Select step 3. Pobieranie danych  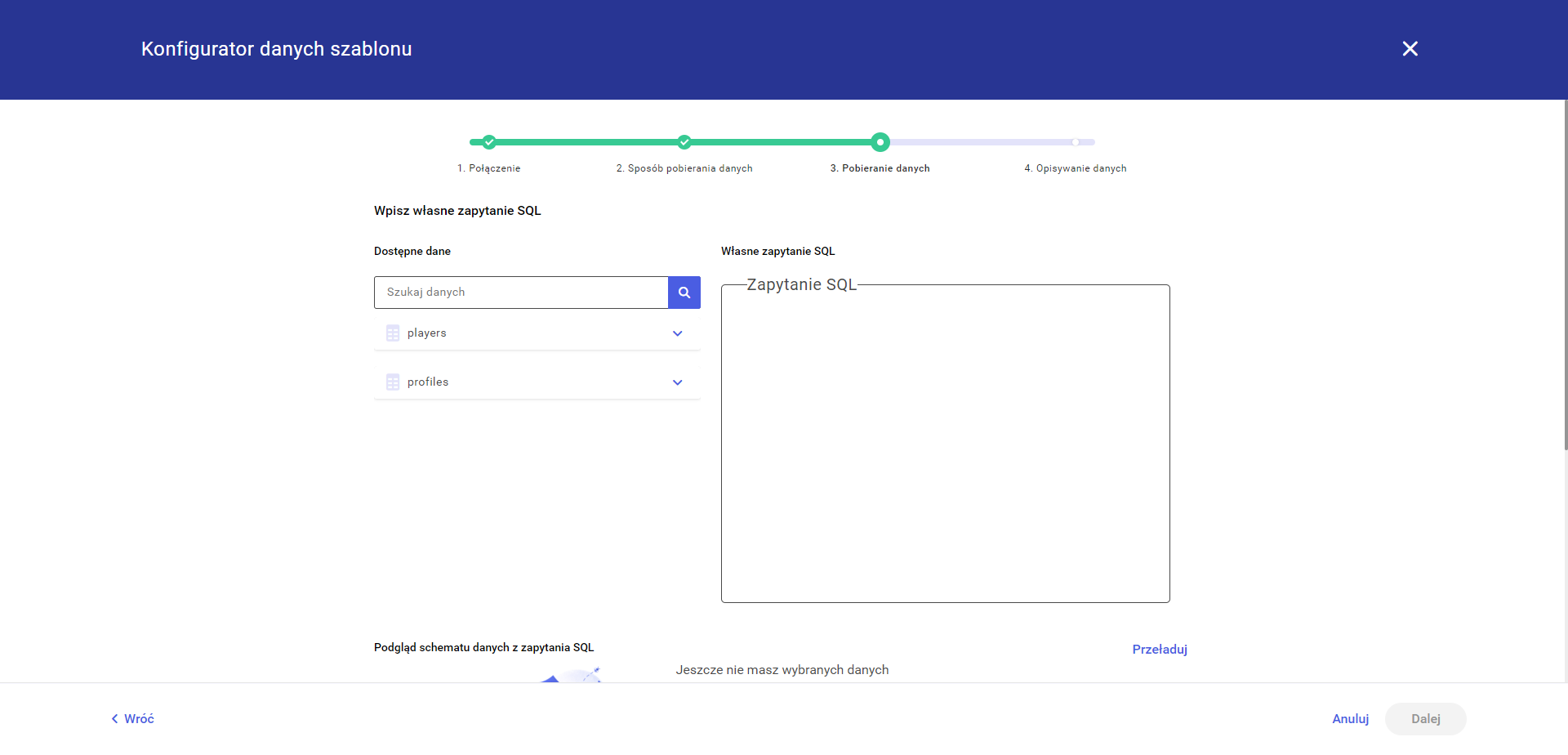click(x=880, y=168)
